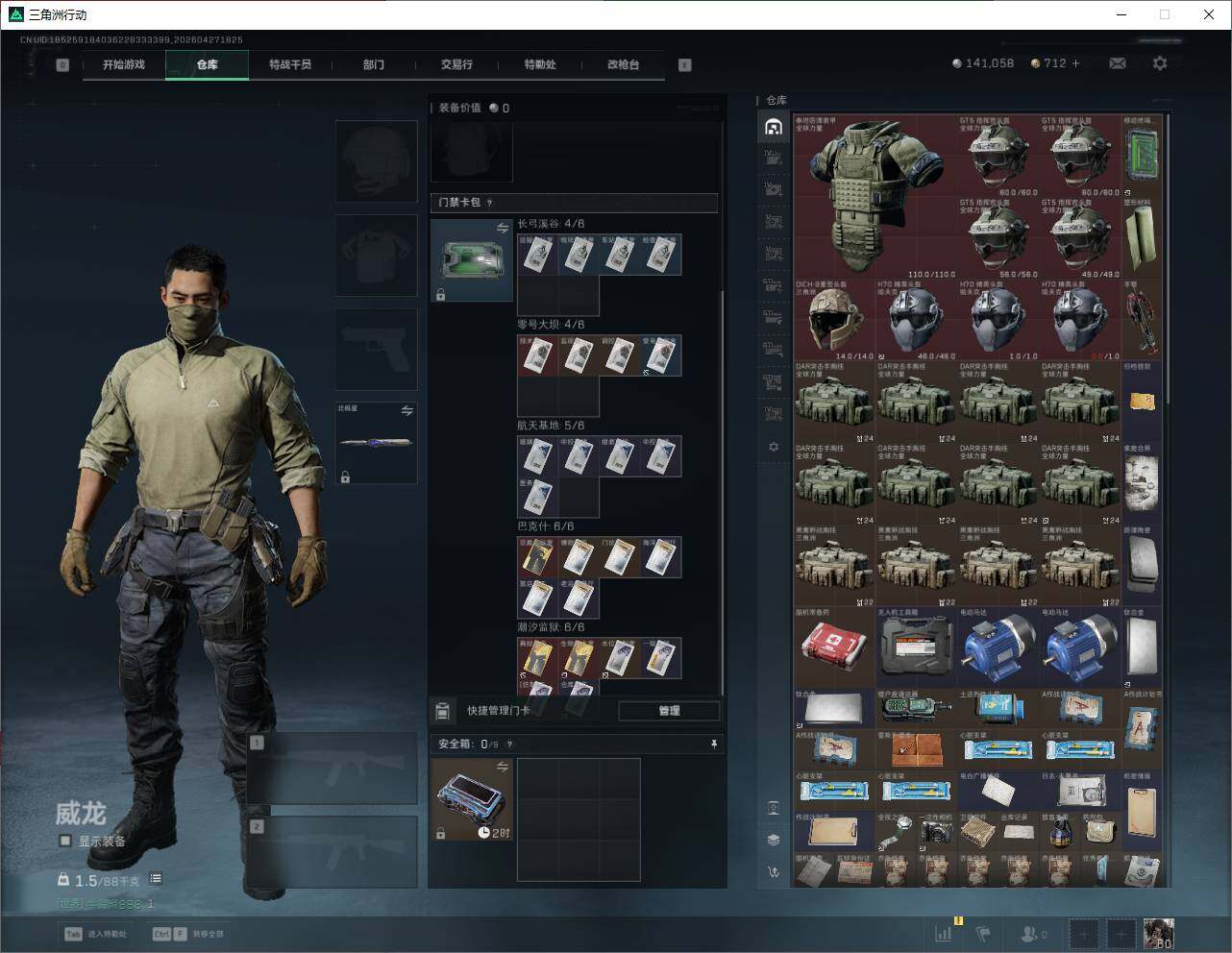Click the 装备价值 label

point(459,108)
